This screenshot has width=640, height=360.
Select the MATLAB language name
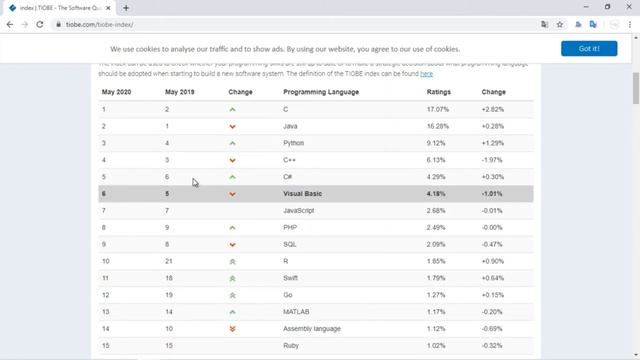coord(296,311)
